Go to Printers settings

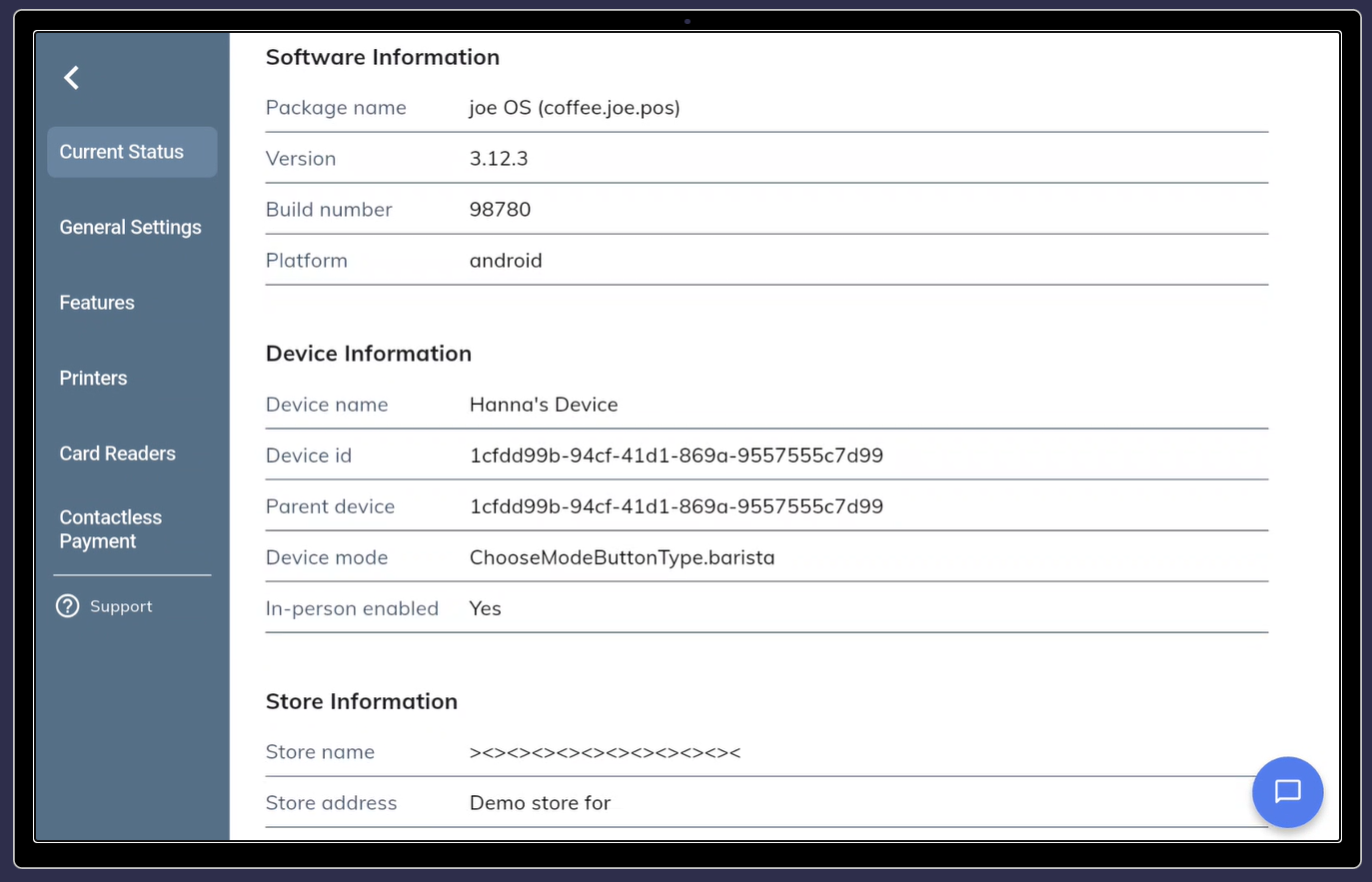pos(93,379)
